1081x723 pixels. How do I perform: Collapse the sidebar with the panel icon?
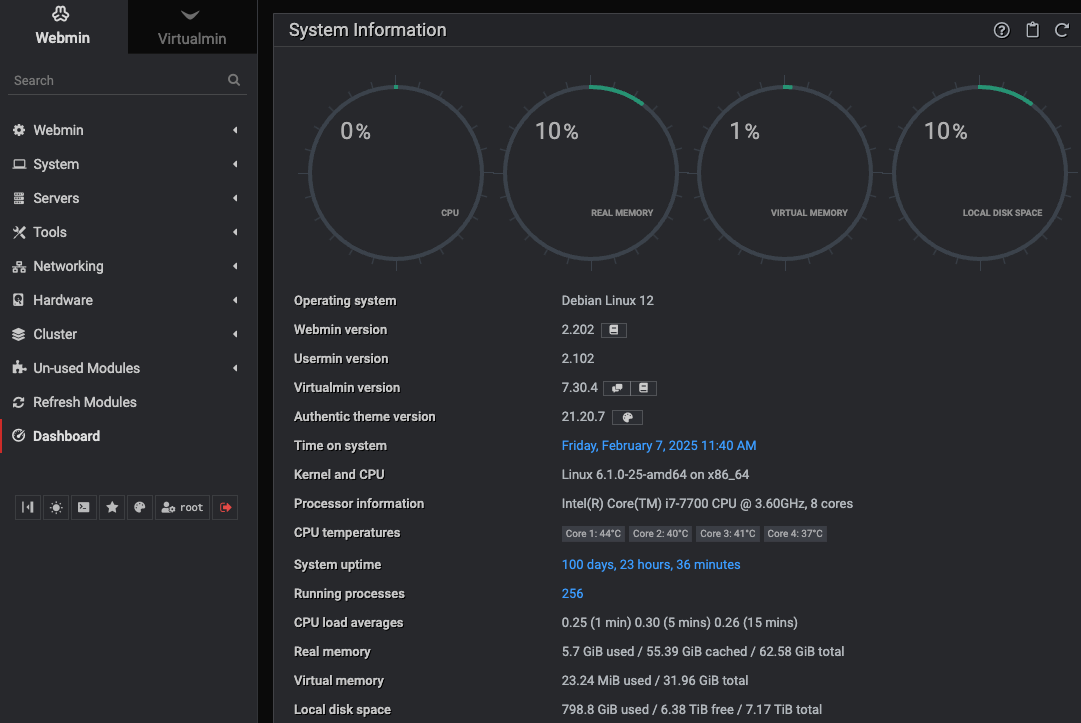[27, 507]
